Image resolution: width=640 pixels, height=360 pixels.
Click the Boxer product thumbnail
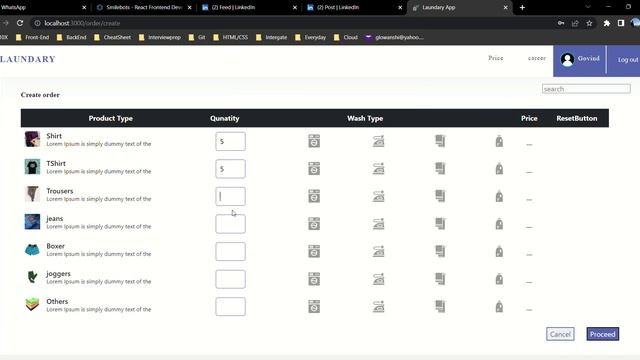coord(32,249)
